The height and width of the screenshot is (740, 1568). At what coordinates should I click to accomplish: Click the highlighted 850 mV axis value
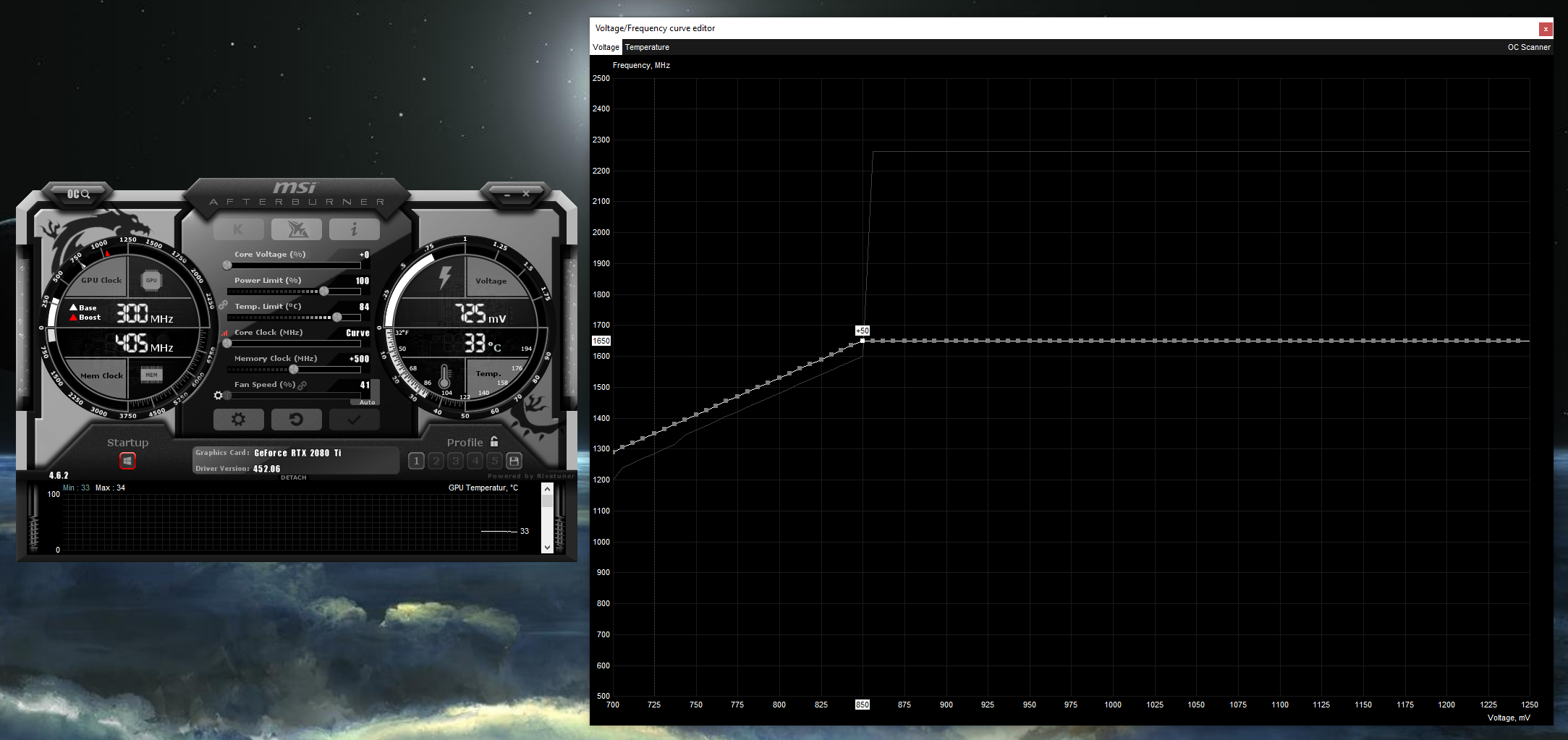(x=862, y=705)
